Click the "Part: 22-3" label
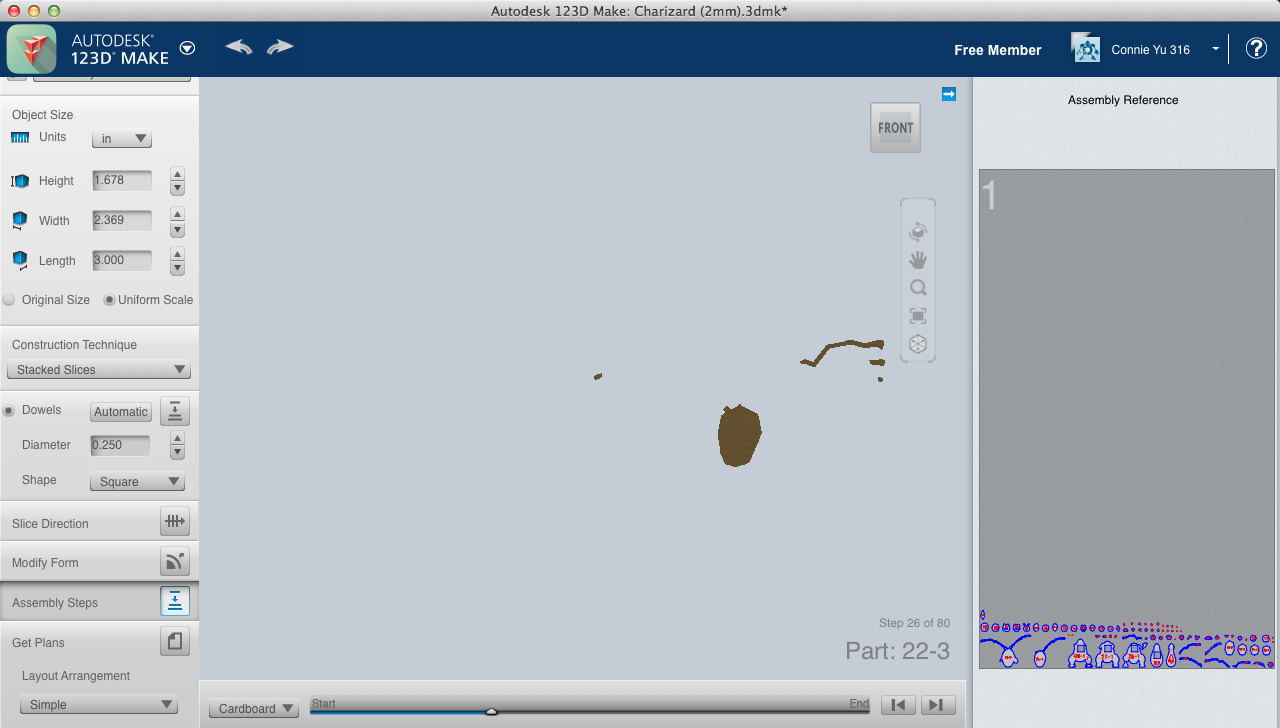The image size is (1280, 728). [897, 651]
